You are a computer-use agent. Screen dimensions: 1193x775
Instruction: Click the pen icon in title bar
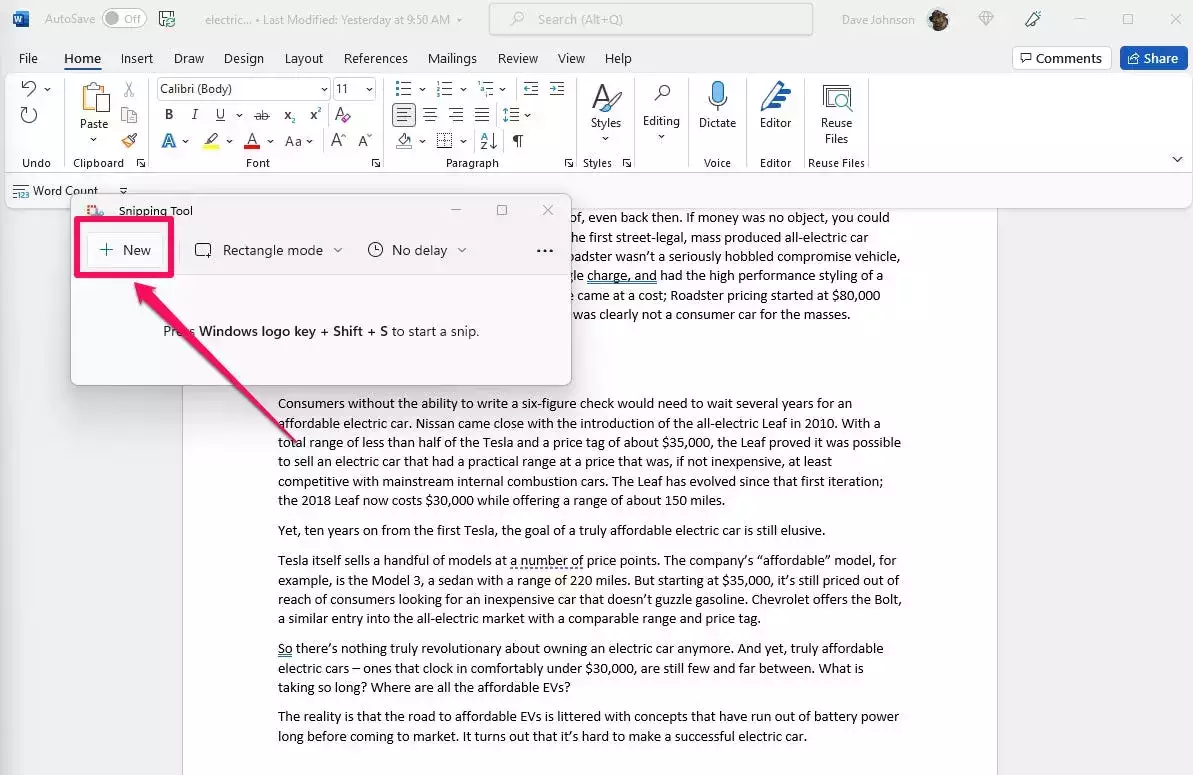click(1032, 19)
